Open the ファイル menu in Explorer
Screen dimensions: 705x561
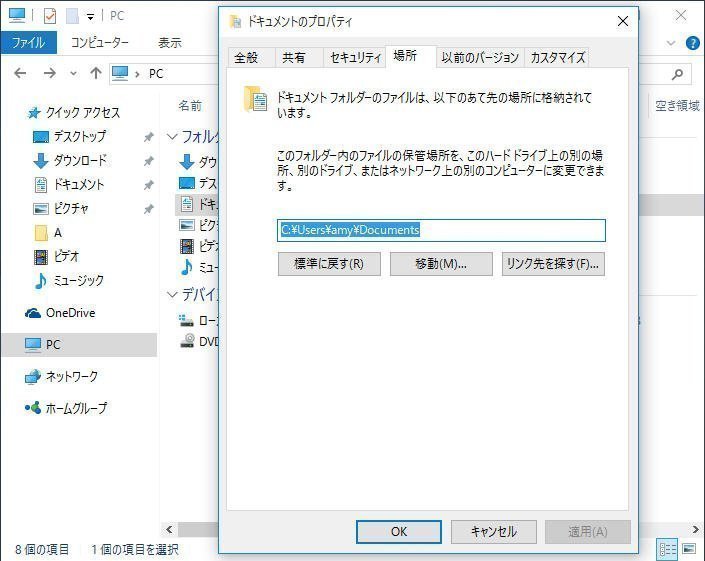click(28, 43)
